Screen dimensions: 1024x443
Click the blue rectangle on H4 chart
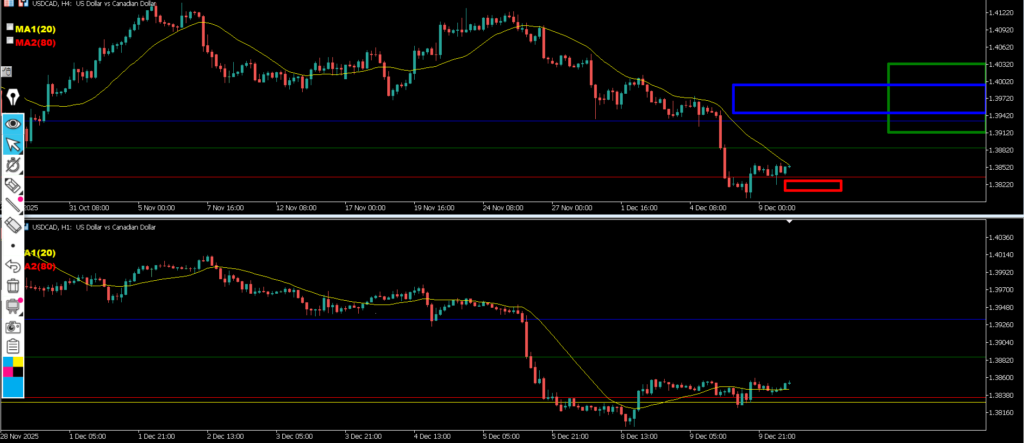[733, 98]
